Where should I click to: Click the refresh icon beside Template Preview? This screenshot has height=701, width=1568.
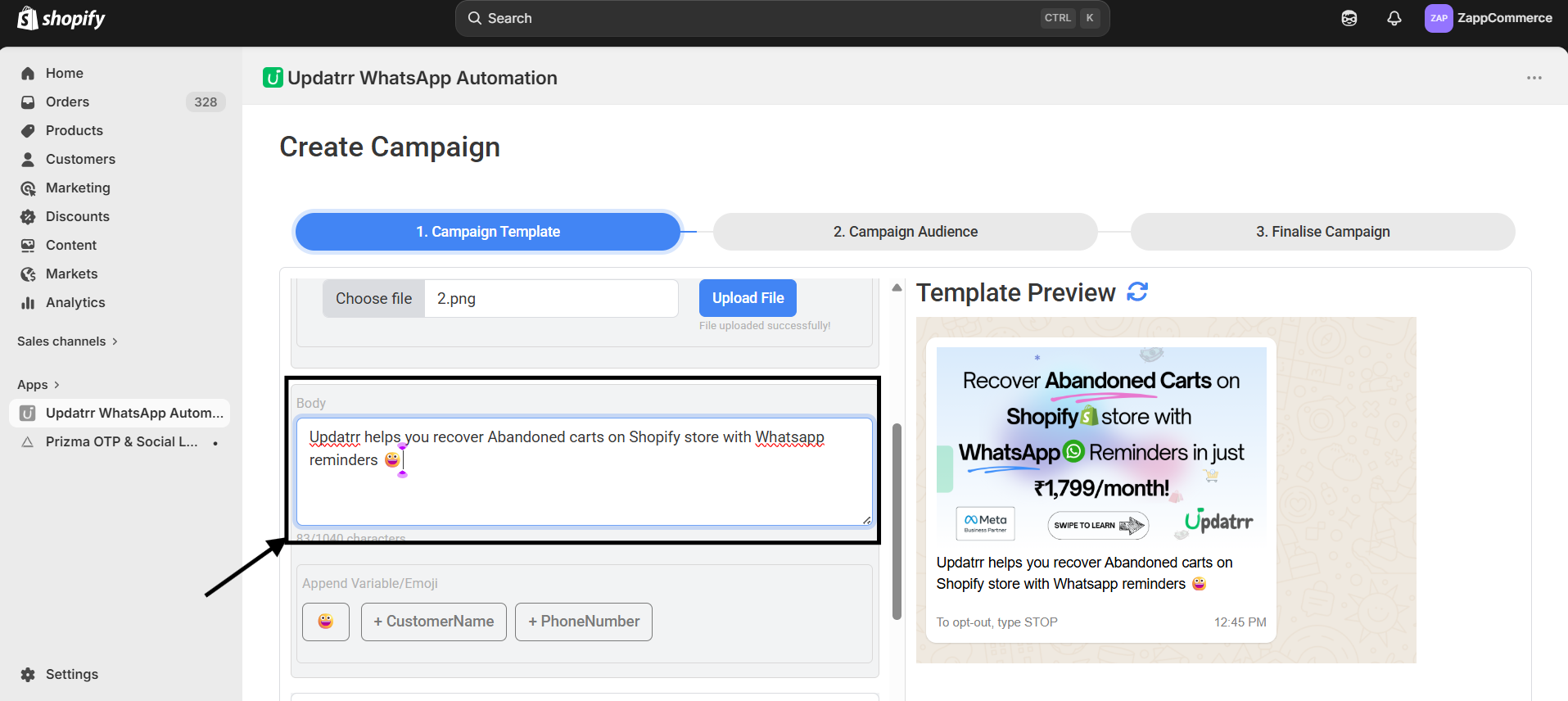1137,292
